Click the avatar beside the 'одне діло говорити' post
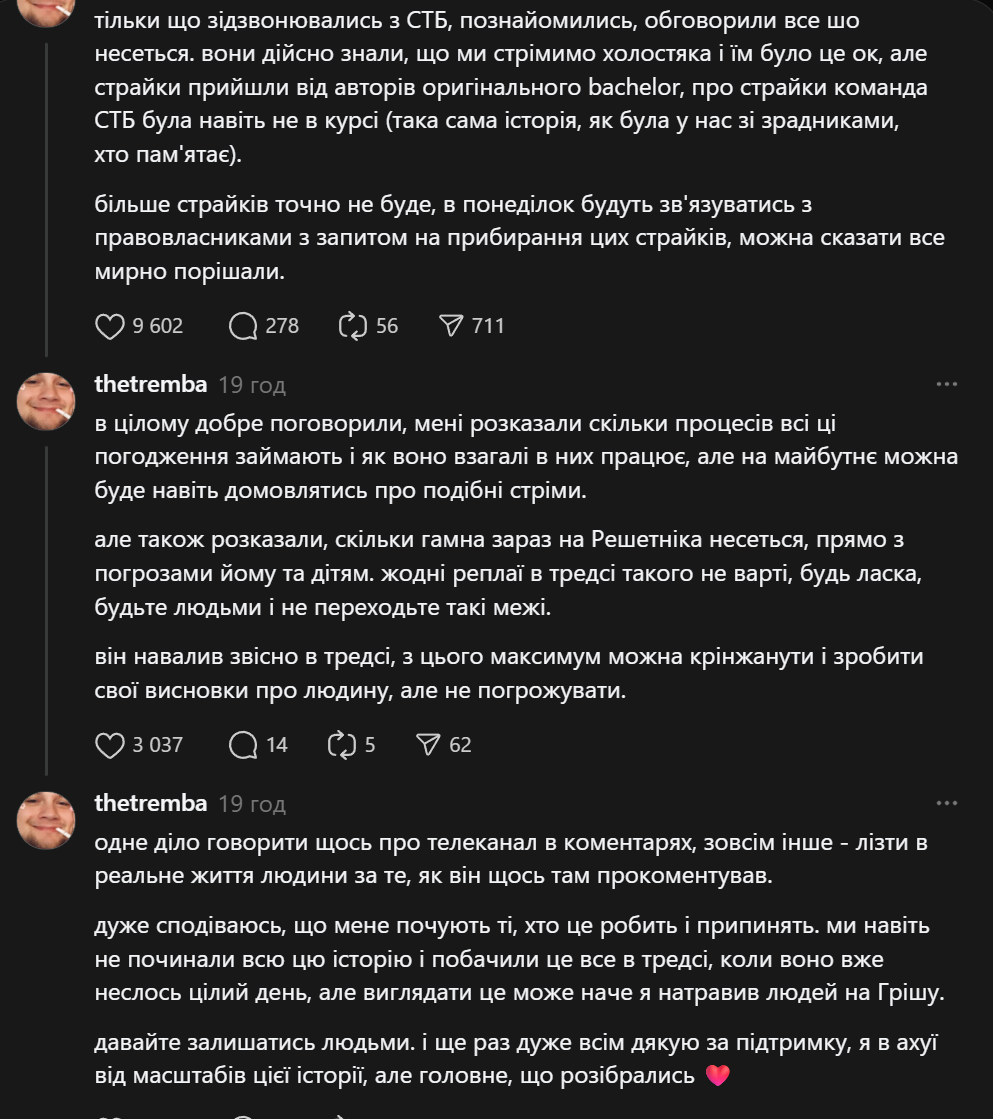Screen dimensions: 993x1119 tap(46, 821)
